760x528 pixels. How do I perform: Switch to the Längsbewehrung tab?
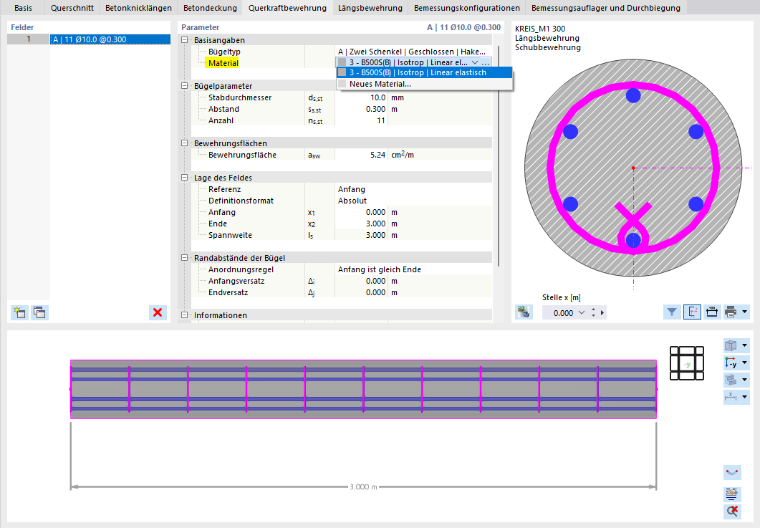tap(370, 8)
